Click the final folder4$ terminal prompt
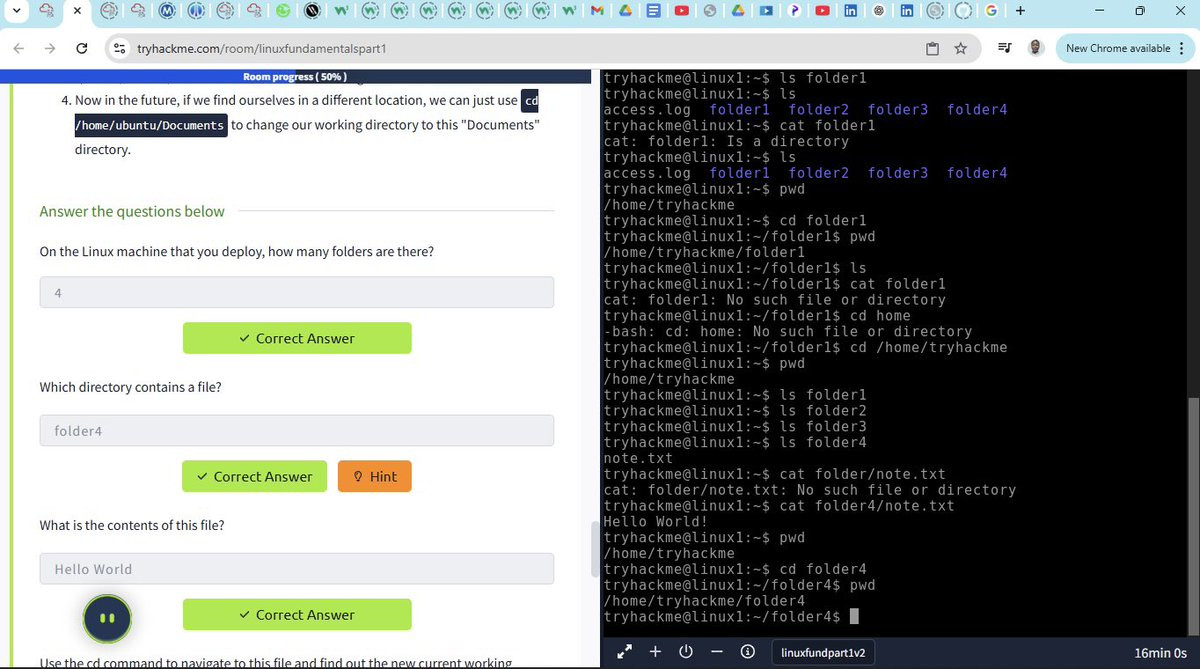This screenshot has height=669, width=1200. point(722,616)
